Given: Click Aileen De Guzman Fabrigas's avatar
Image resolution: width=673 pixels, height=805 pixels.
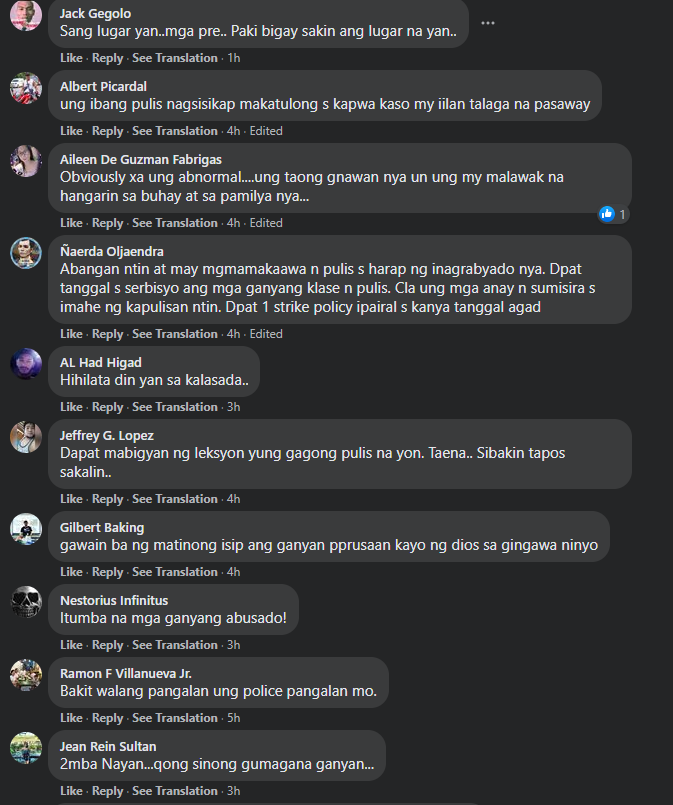Looking at the screenshot, I should click(26, 161).
